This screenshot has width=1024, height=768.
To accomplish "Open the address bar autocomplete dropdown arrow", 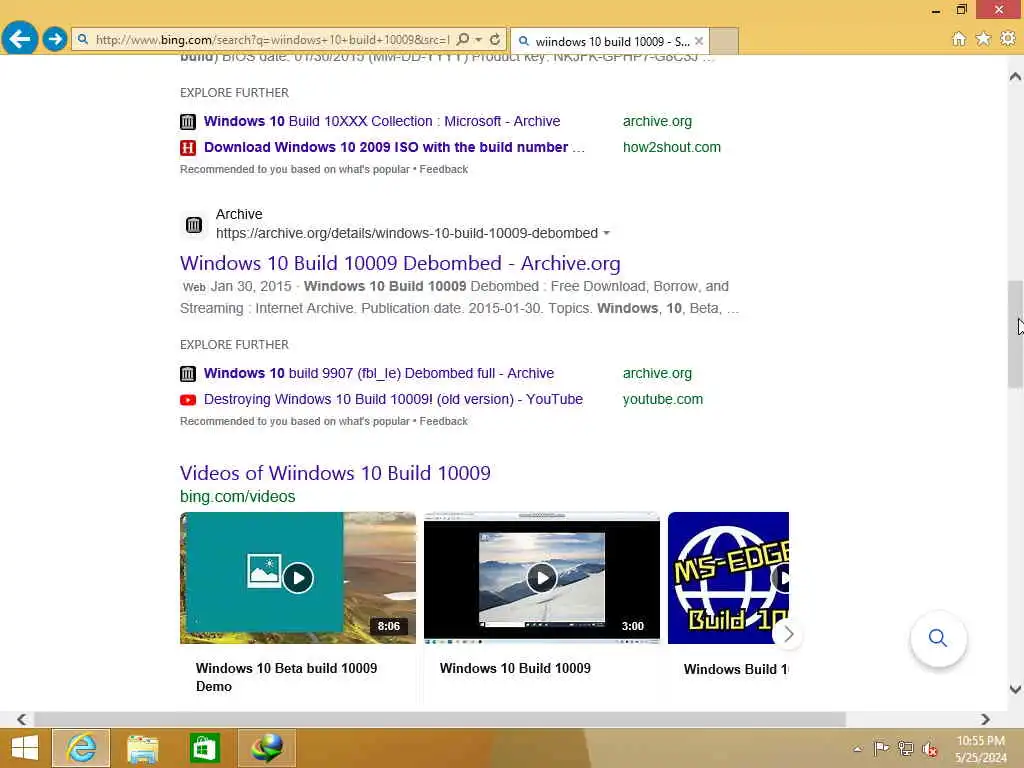I will coord(479,40).
